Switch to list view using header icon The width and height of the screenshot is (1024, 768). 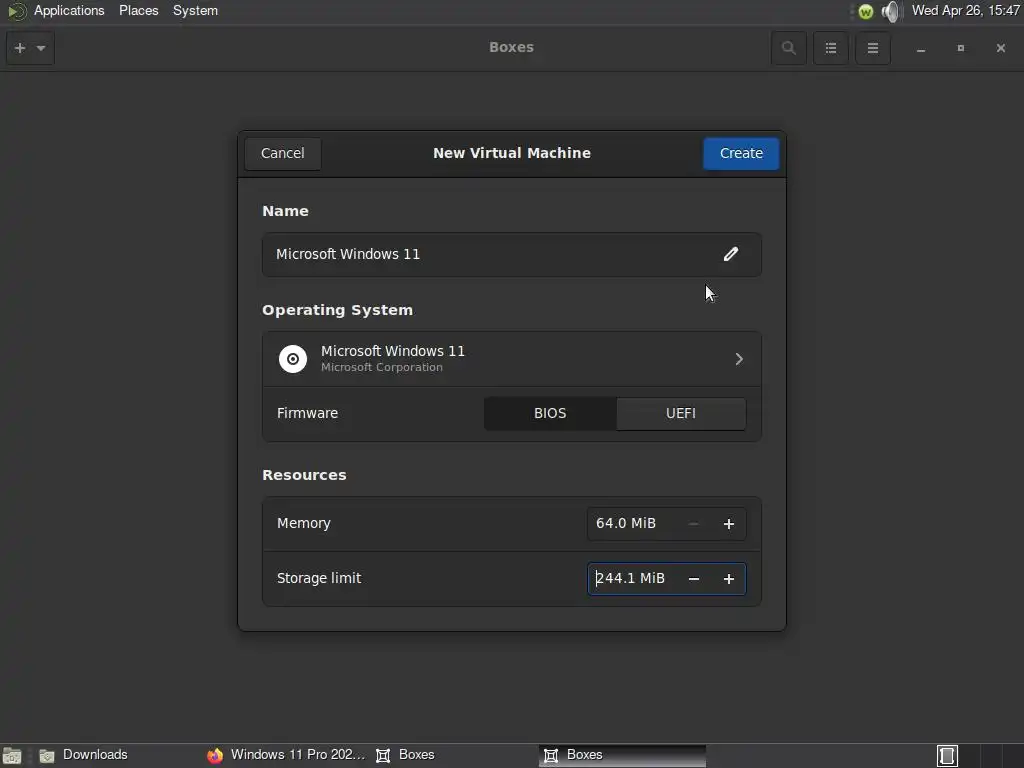click(831, 48)
